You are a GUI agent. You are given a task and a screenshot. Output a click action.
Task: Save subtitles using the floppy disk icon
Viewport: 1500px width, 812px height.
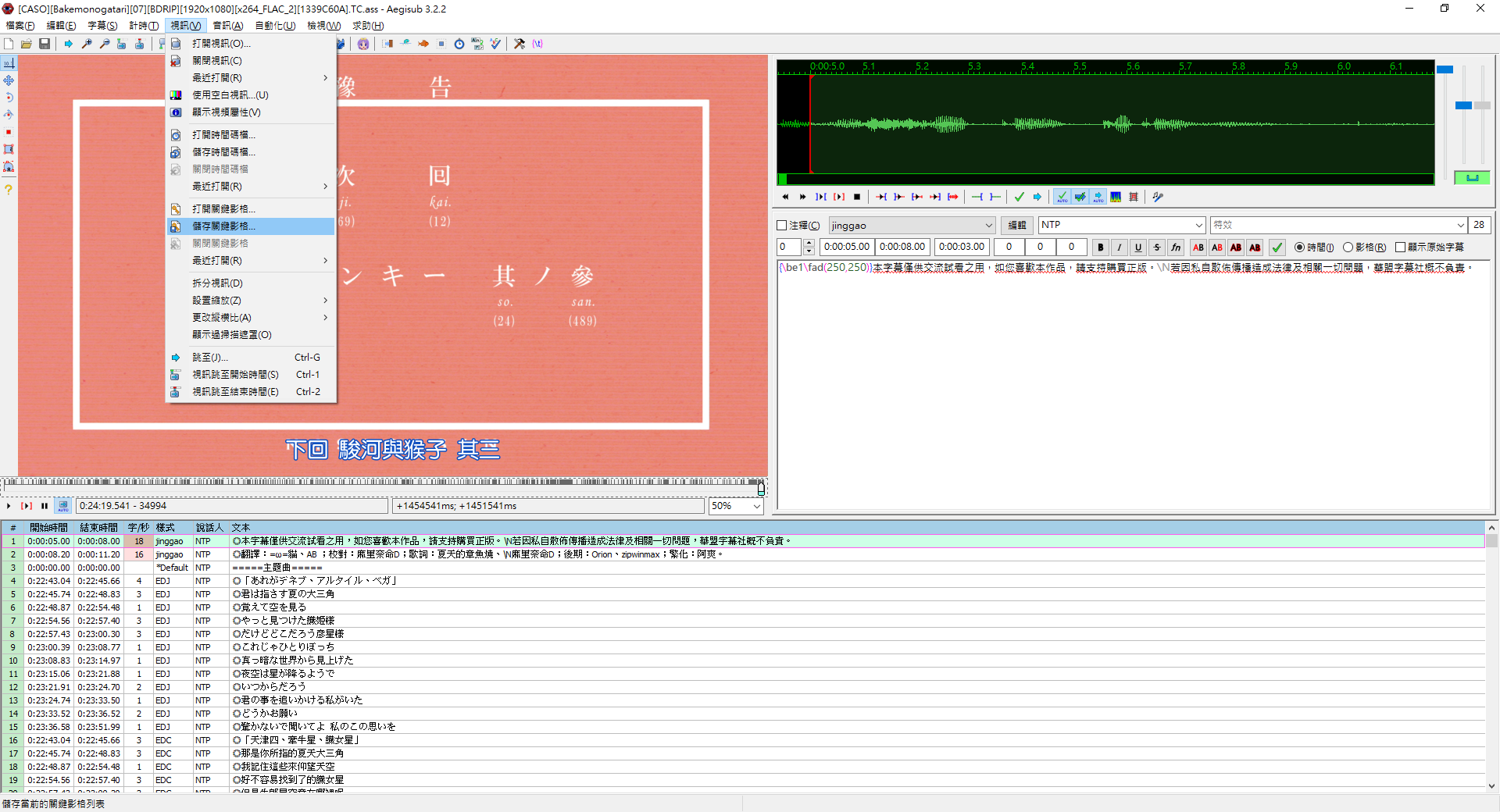click(45, 44)
